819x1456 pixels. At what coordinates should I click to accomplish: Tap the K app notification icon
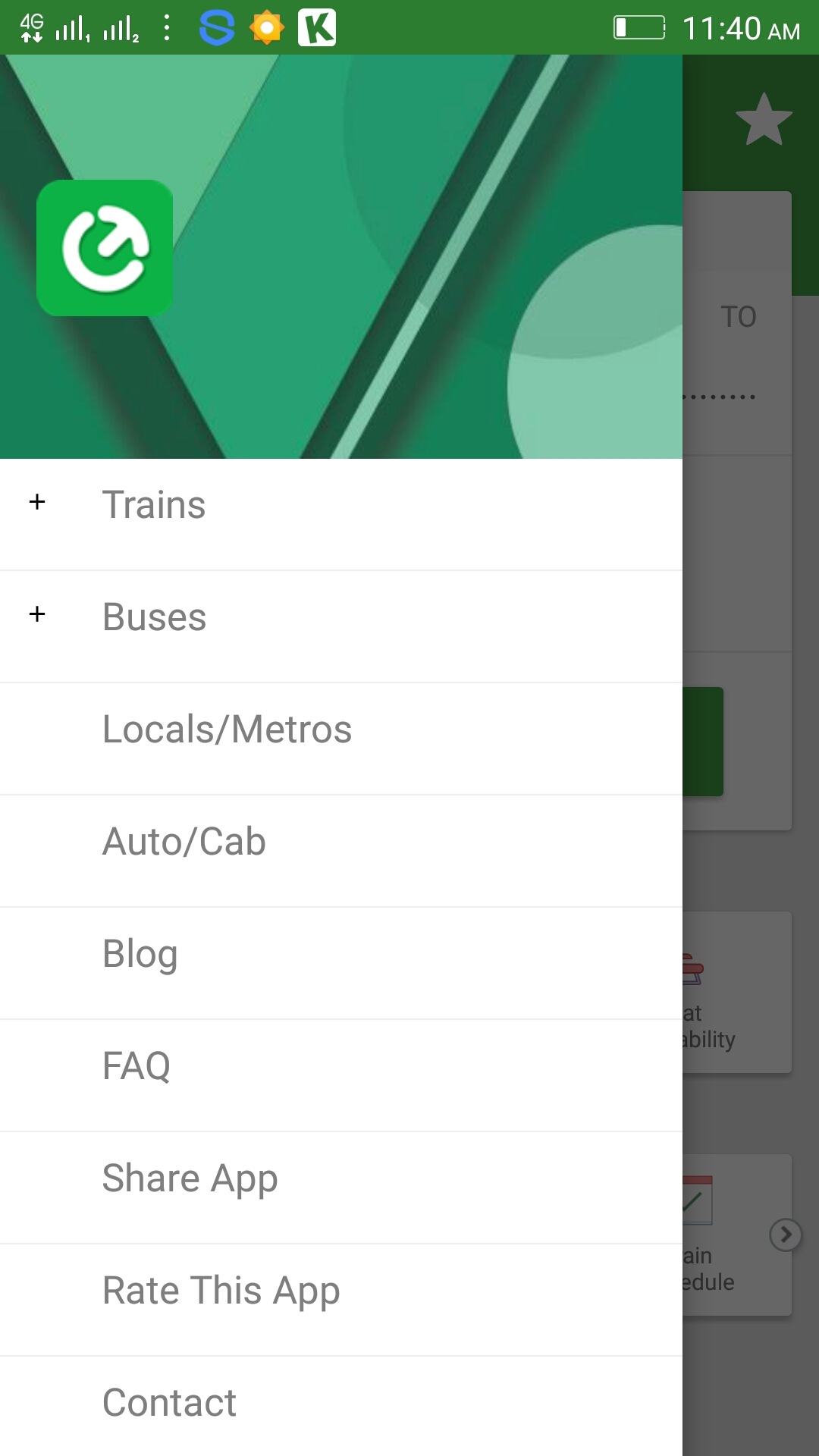pos(317,28)
